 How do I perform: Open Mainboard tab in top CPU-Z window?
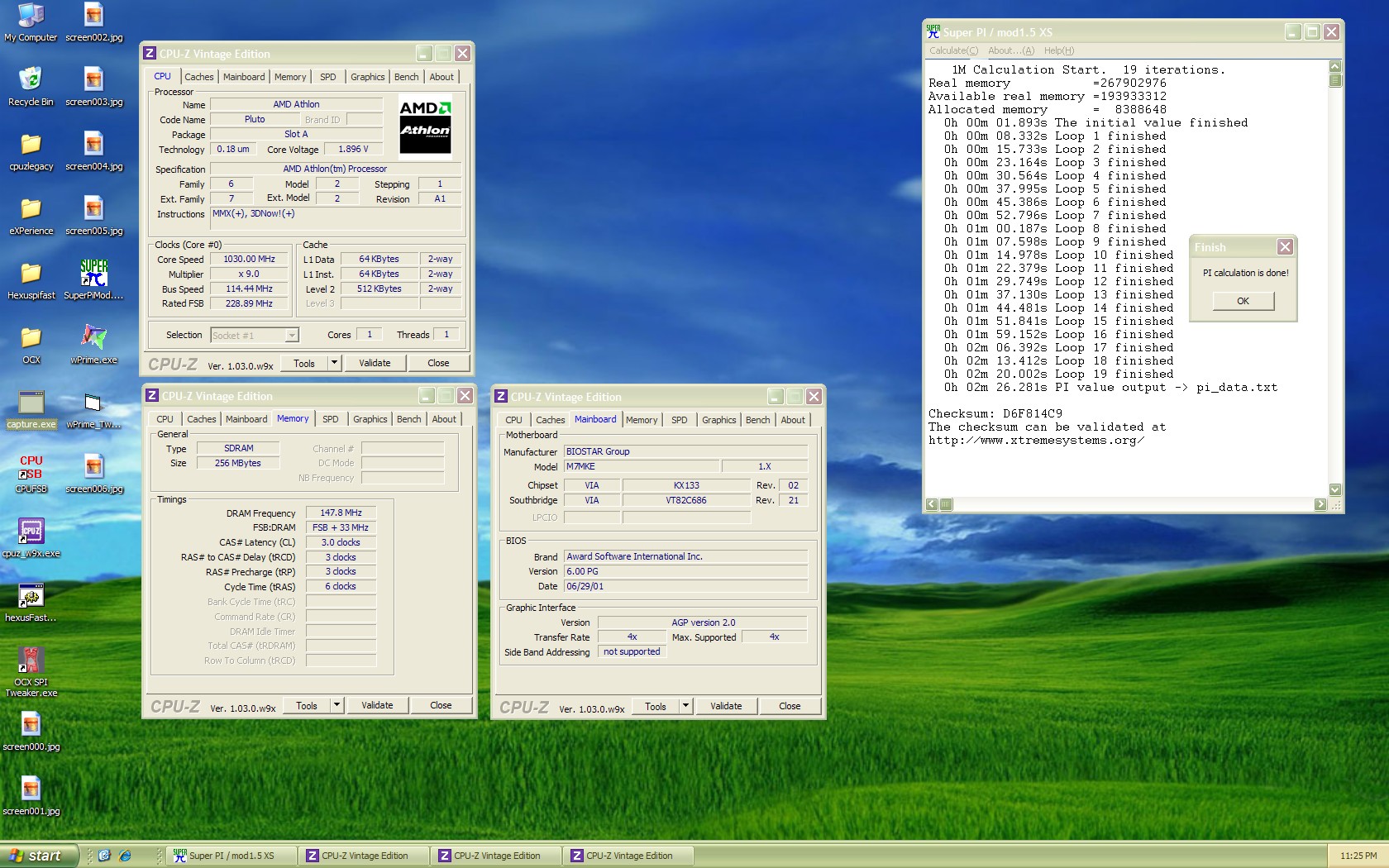[244, 77]
